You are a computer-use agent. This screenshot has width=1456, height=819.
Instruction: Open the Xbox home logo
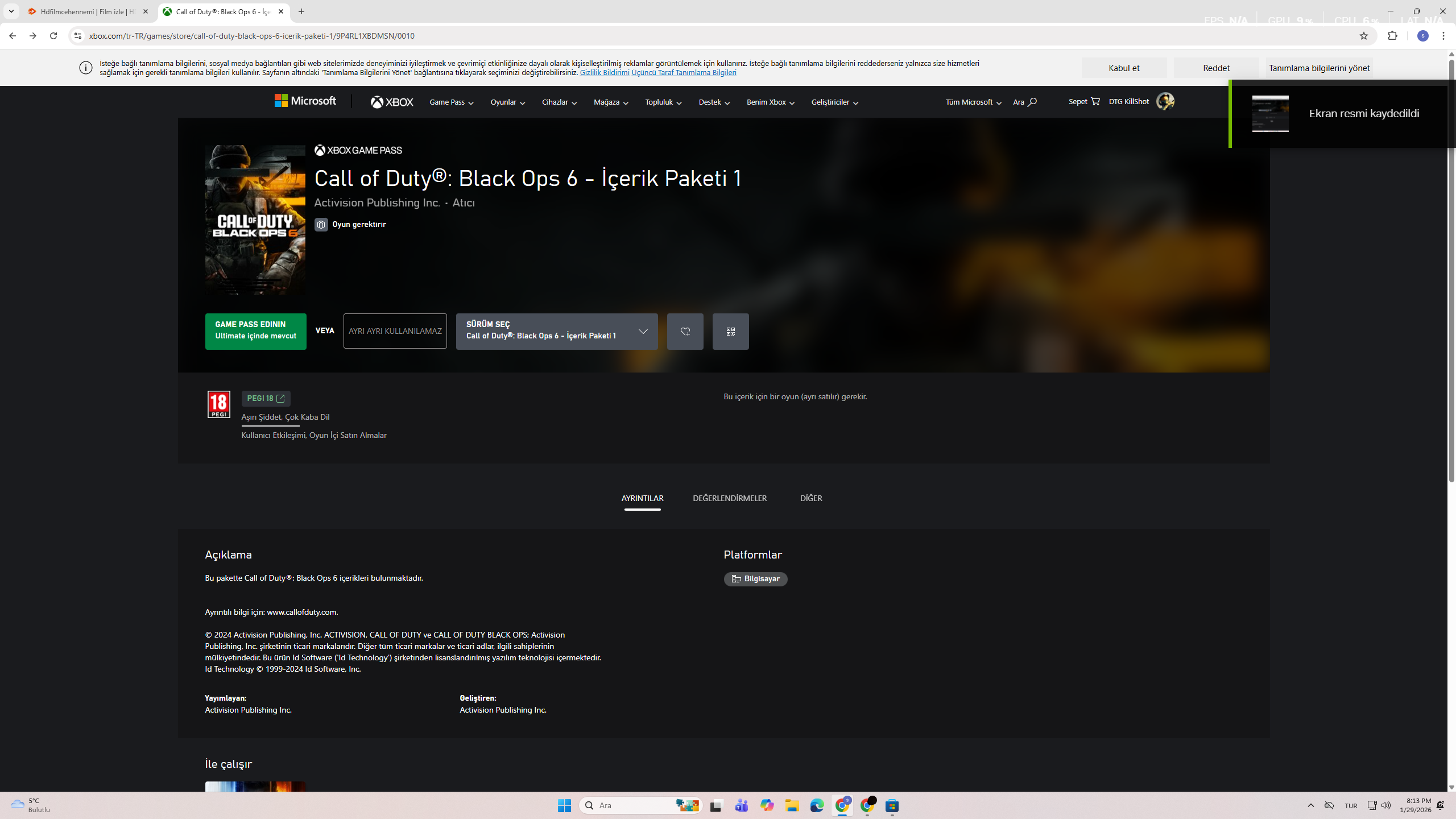[392, 102]
